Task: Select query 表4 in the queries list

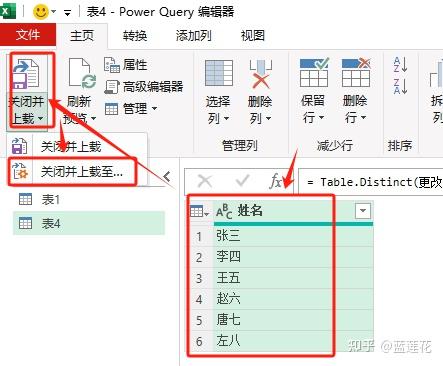Action: 89,223
